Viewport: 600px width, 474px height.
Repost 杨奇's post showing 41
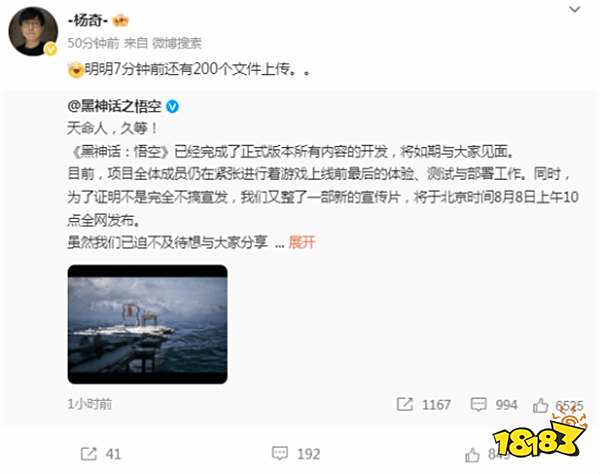[x=101, y=454]
